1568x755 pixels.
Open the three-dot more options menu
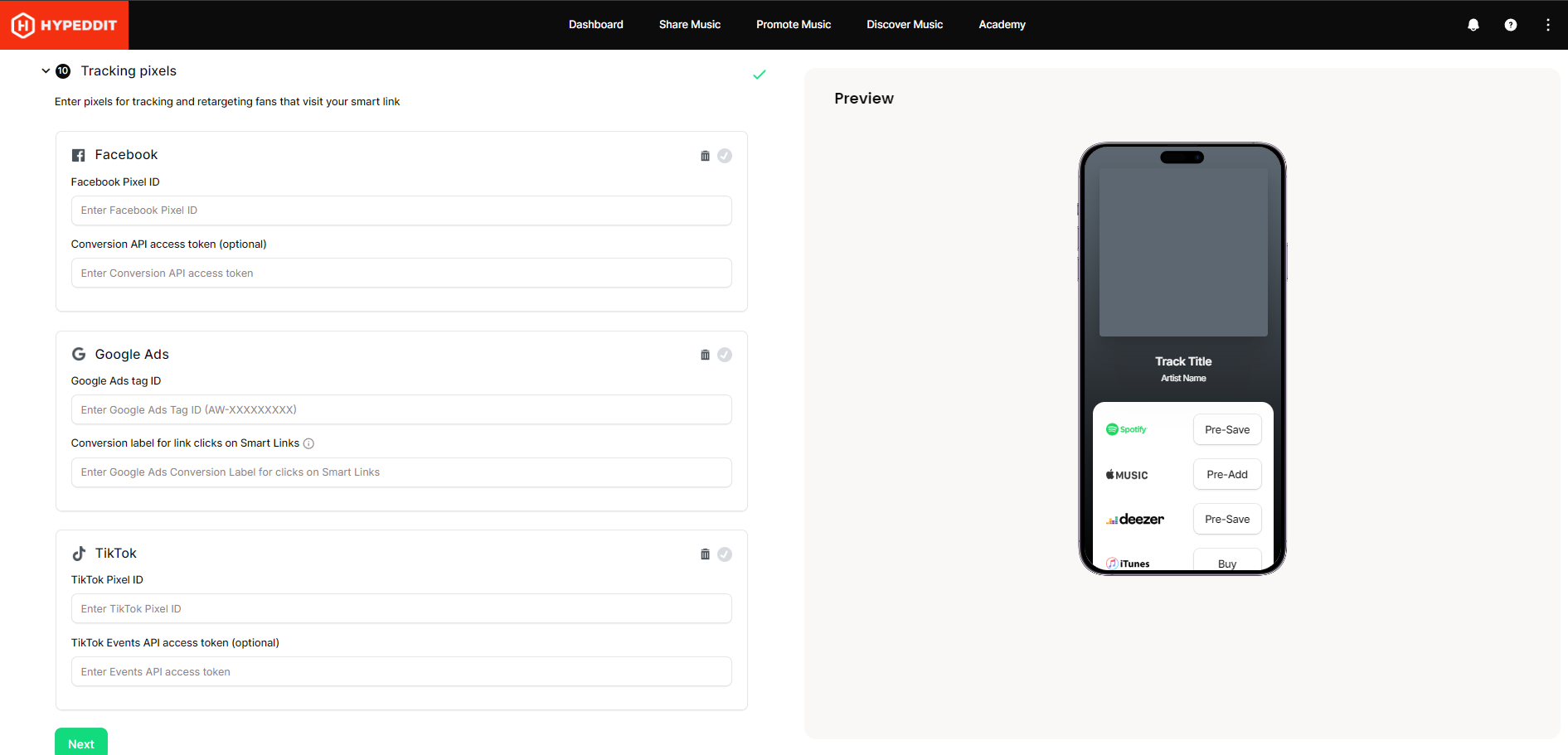[x=1547, y=25]
